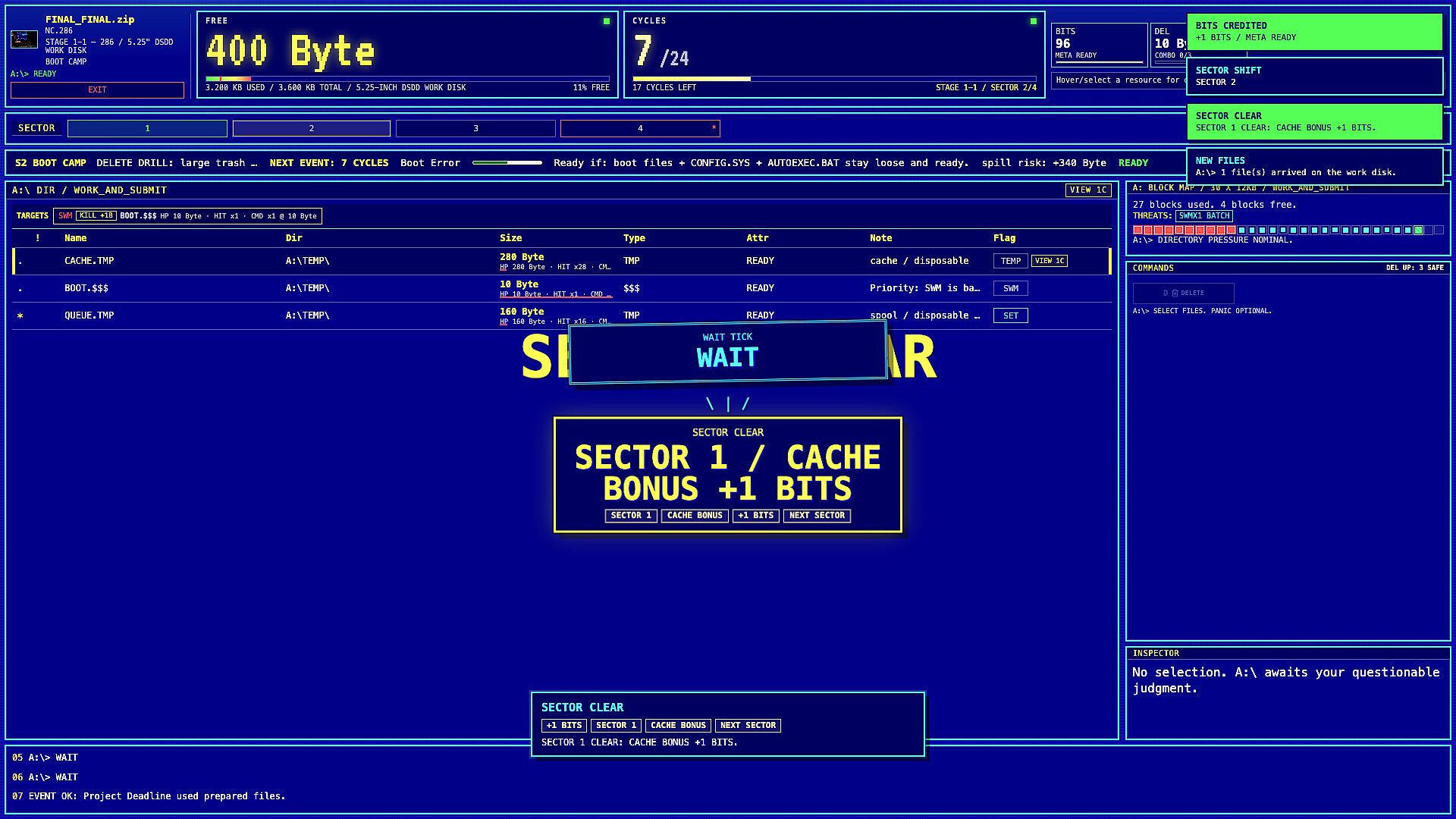1456x819 pixels.
Task: Click the asterisk marker beside QUEUE.TMP
Action: [20, 315]
